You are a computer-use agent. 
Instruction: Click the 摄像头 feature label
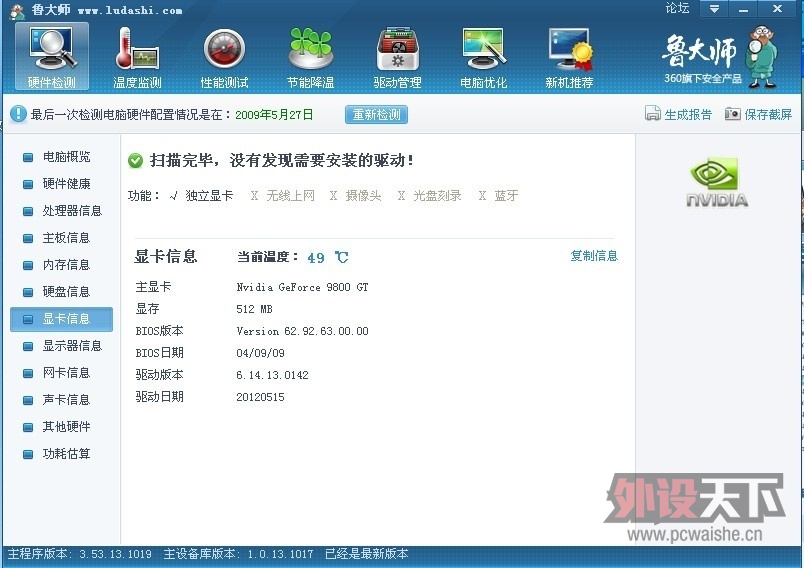coord(364,195)
